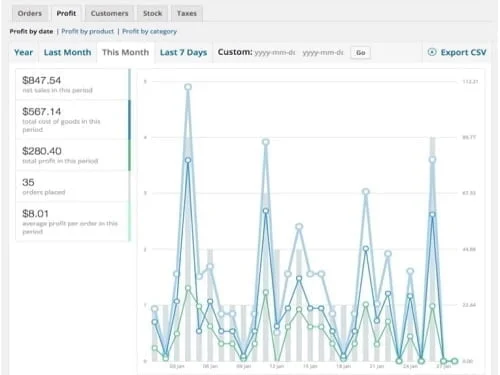The image size is (500, 375).
Task: Click the Export CSV link
Action: pyautogui.click(x=463, y=52)
